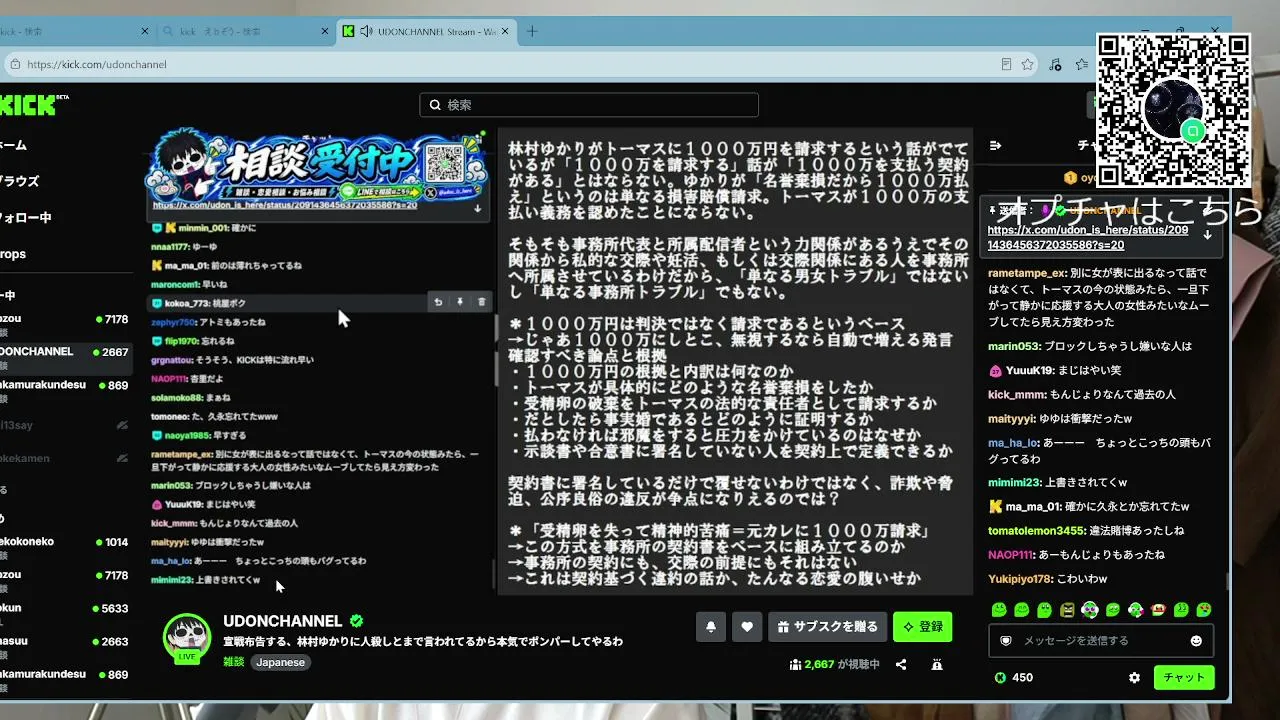This screenshot has height=720, width=1280.
Task: Click username kick_mmm in chat
Action: [x=1015, y=394]
